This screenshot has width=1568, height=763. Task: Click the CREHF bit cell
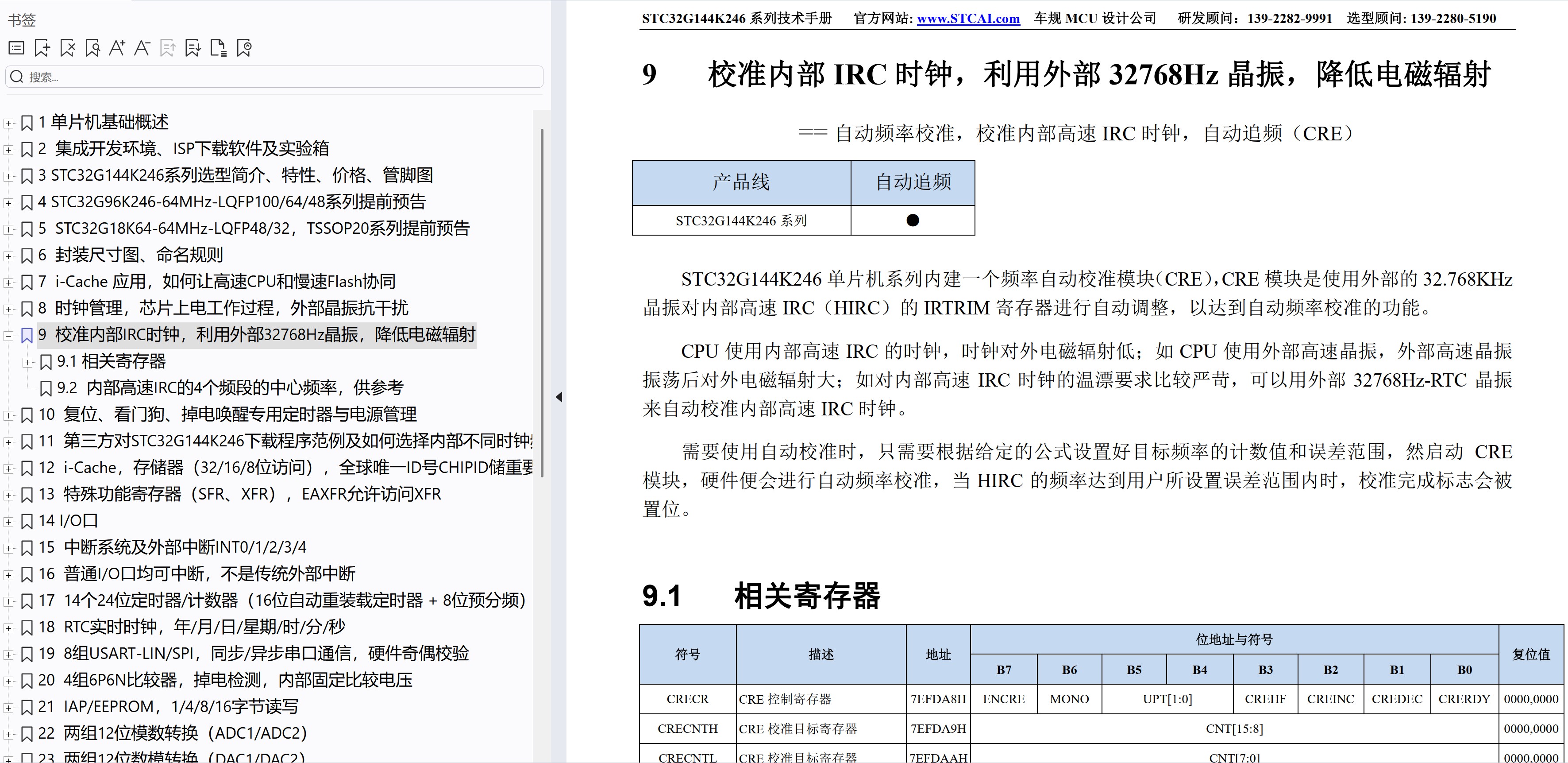pyautogui.click(x=1265, y=699)
